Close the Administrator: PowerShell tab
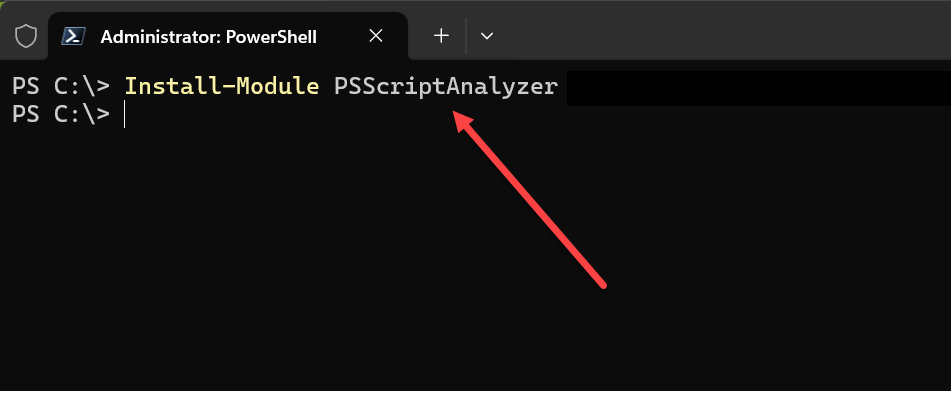This screenshot has width=951, height=404. pyautogui.click(x=376, y=36)
